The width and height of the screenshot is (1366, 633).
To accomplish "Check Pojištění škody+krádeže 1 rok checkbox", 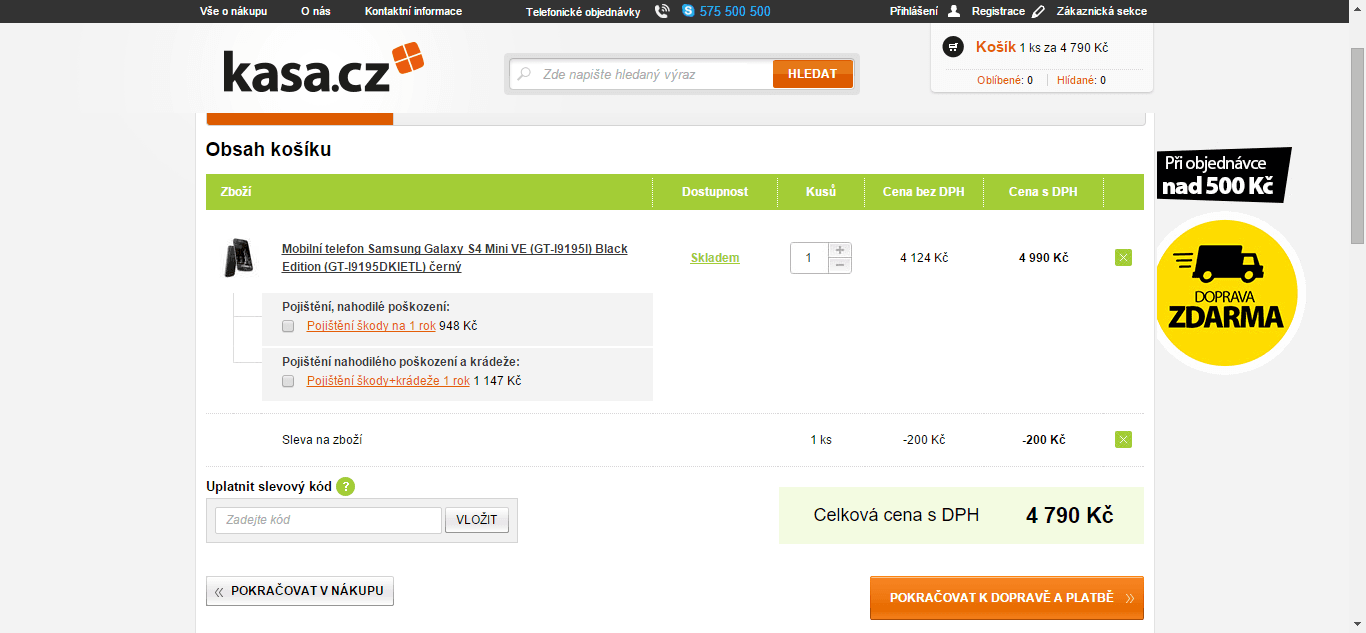I will click(288, 381).
